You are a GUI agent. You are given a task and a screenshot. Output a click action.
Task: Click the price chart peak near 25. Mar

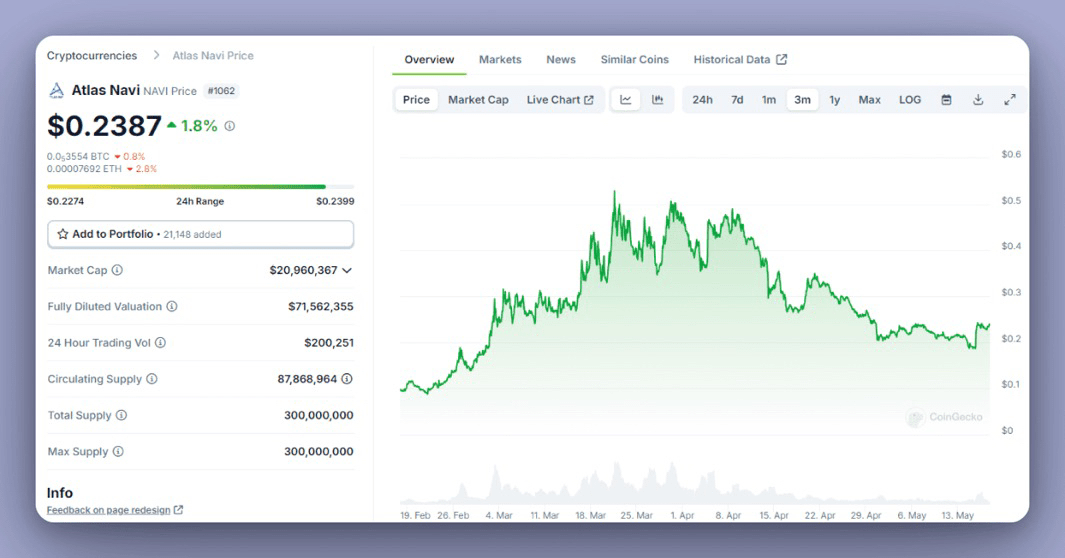[x=615, y=193]
